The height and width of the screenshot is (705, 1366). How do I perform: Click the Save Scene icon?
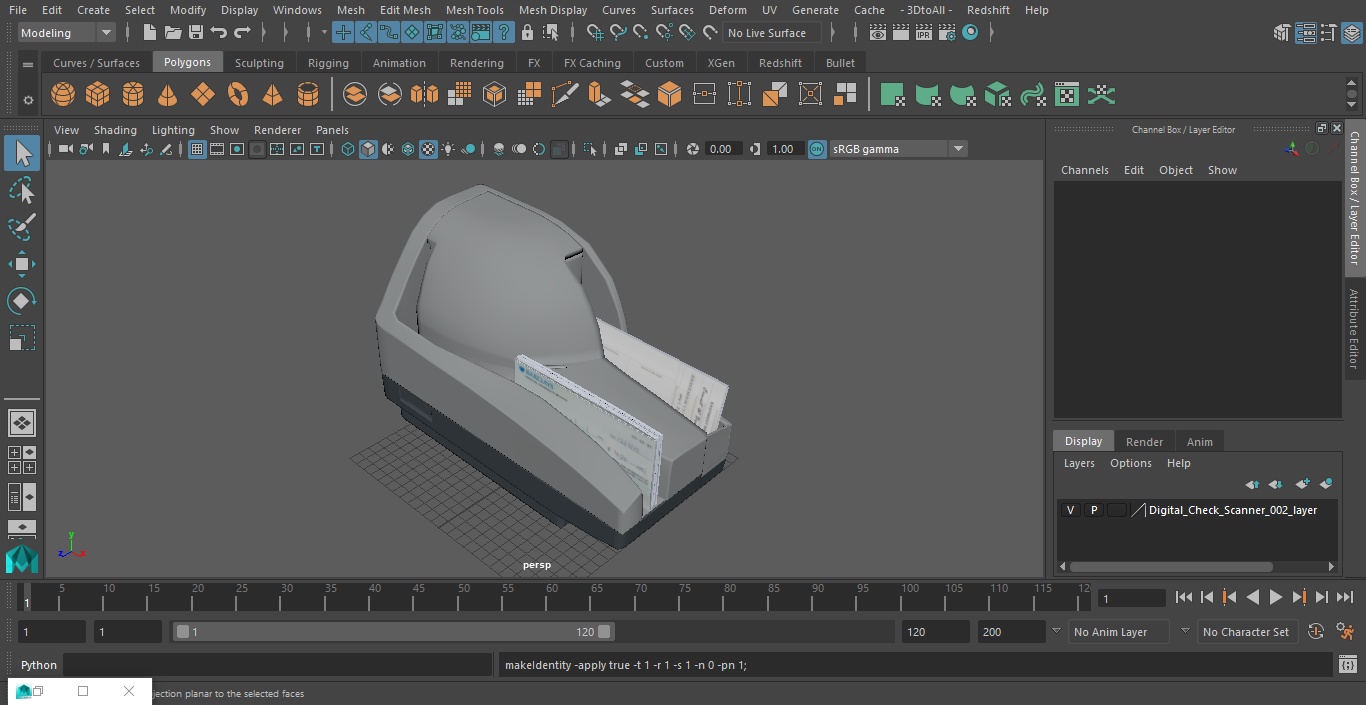196,33
